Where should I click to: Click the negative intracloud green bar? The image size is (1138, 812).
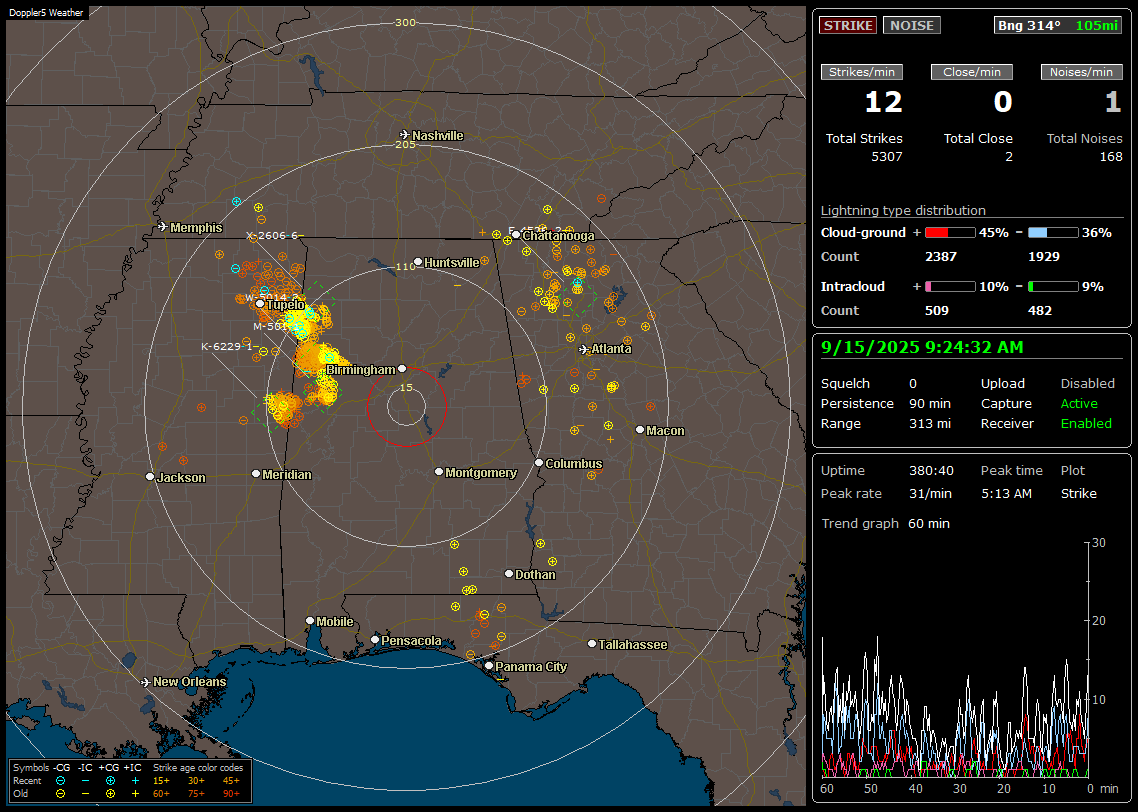click(1053, 287)
